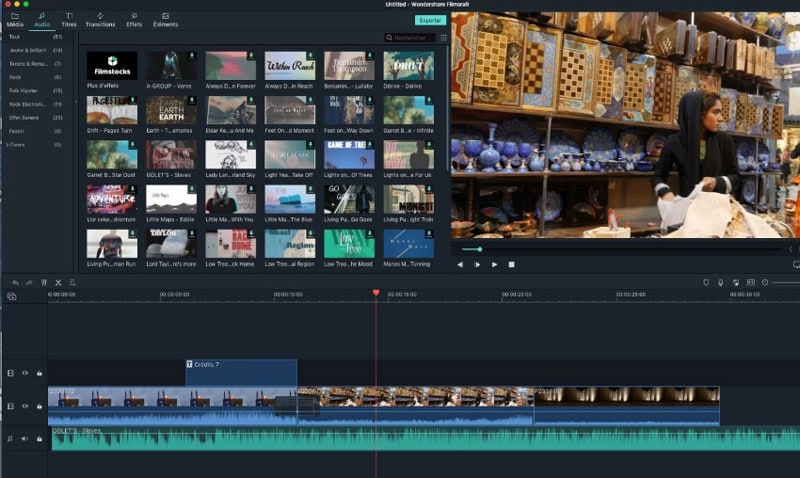Screen dimensions: 800x478
Task: Click the play forward button
Action: tap(494, 264)
